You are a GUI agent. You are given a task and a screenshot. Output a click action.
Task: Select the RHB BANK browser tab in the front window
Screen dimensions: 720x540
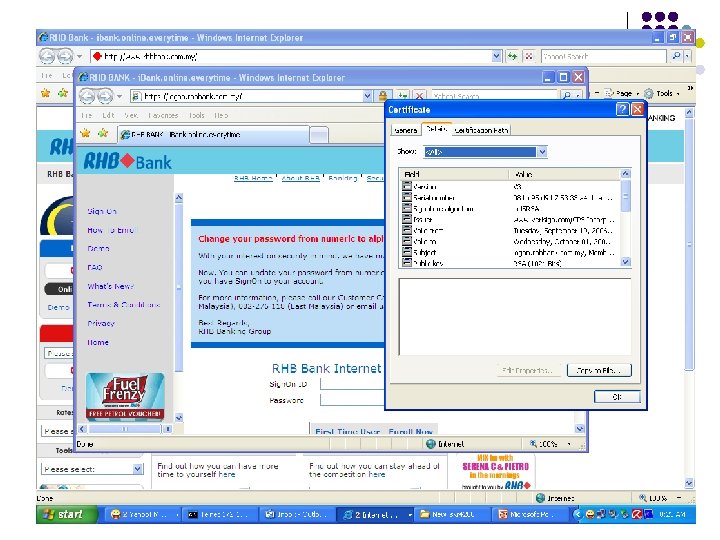pyautogui.click(x=213, y=135)
